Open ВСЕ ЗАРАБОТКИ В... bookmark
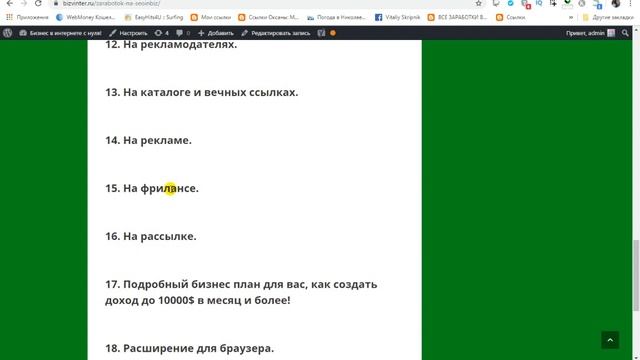 (458, 17)
